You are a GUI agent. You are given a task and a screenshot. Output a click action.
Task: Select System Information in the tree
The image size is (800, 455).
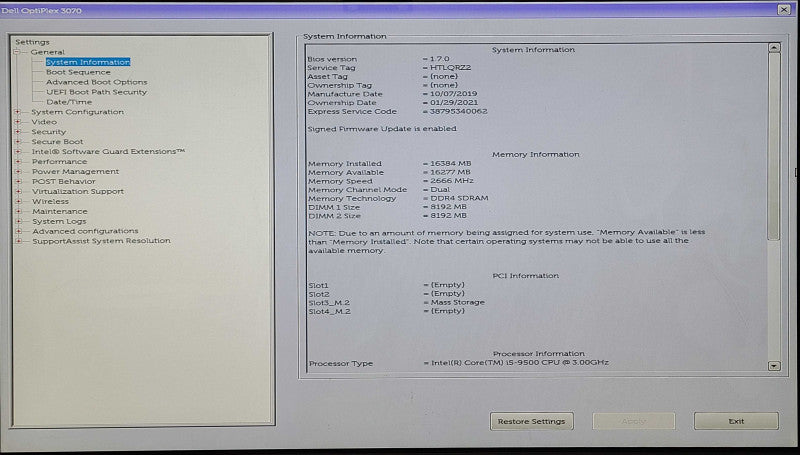[88, 62]
